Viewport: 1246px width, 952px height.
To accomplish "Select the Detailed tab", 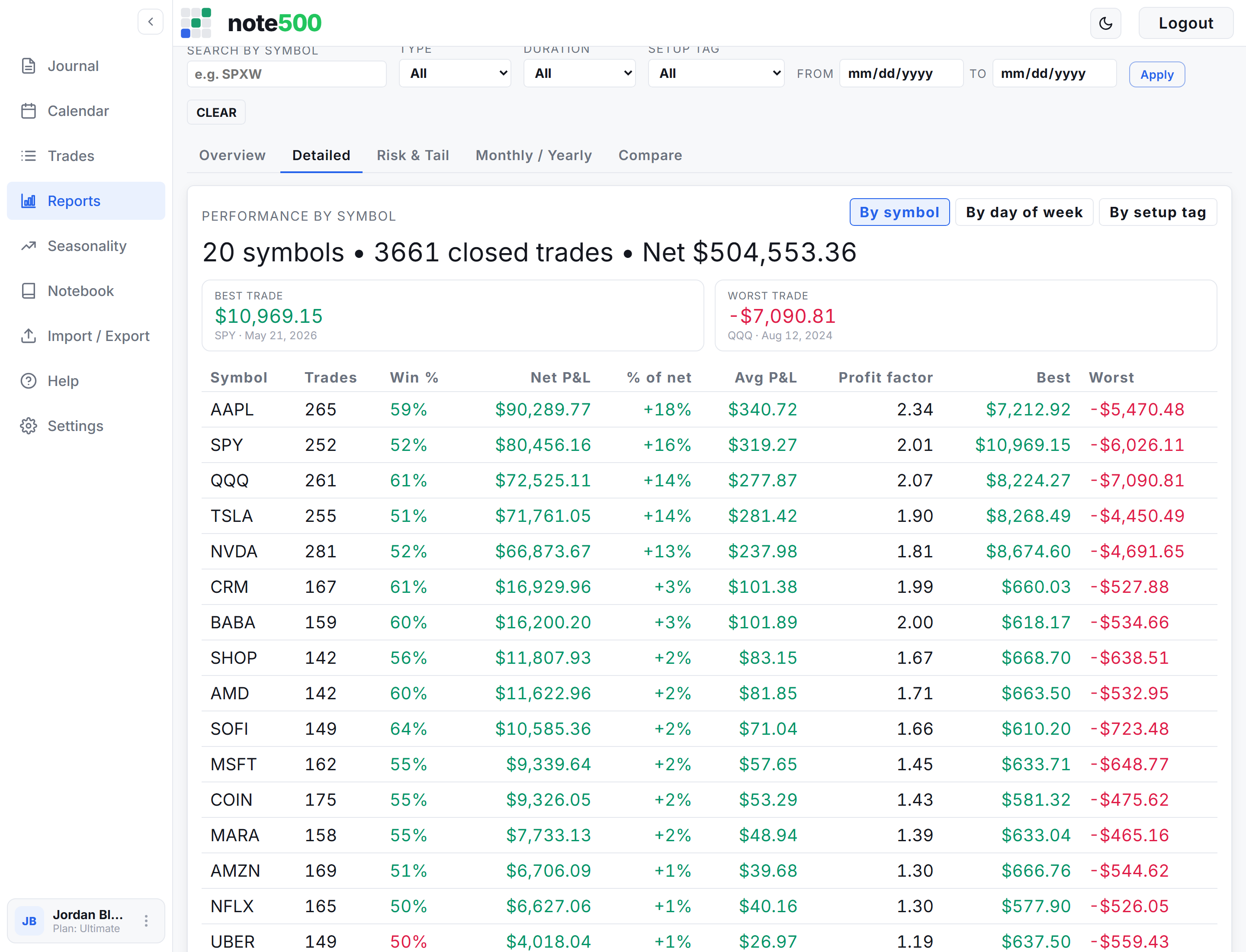I will coord(321,155).
